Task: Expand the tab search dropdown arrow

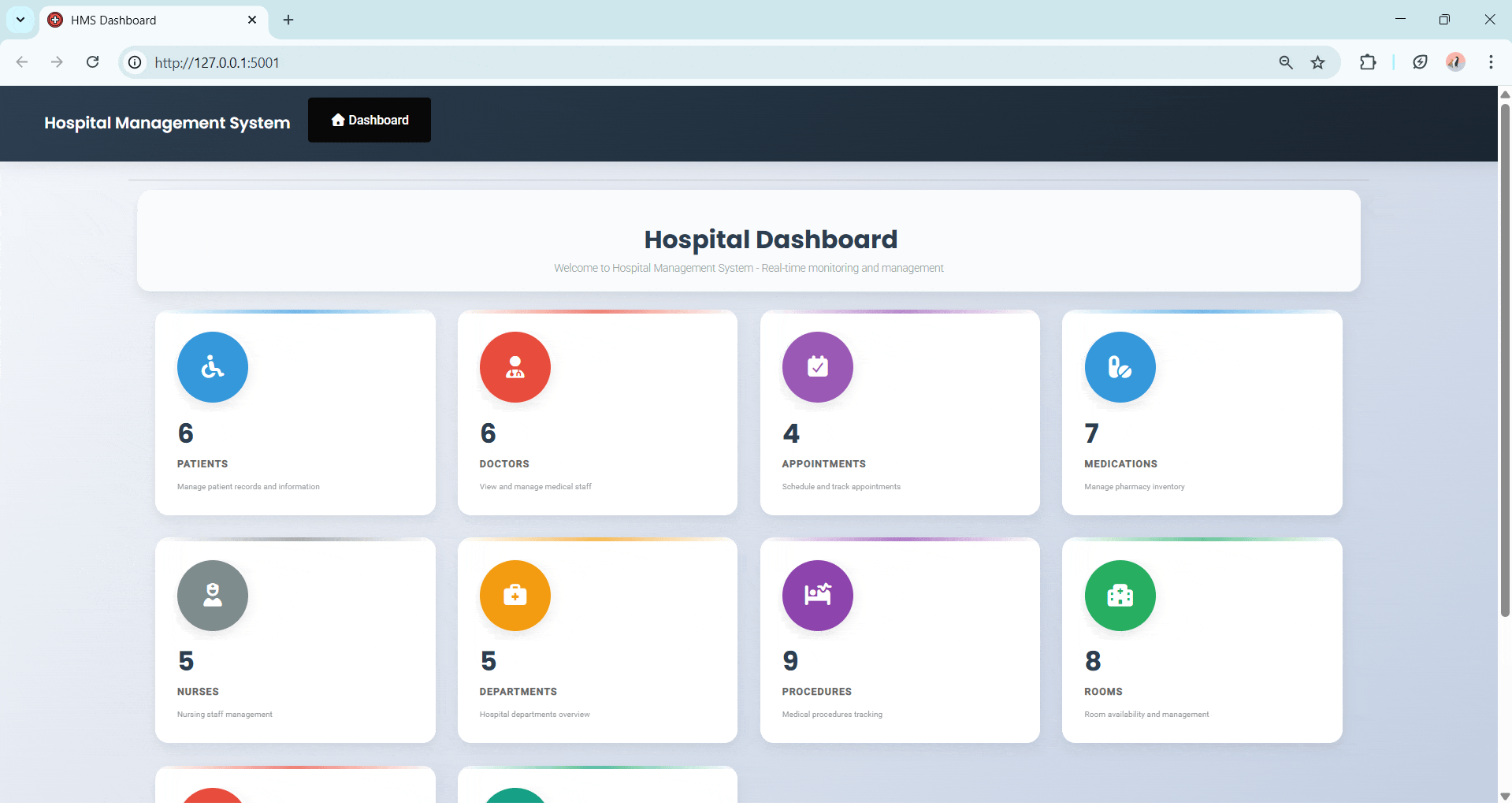Action: 20,20
